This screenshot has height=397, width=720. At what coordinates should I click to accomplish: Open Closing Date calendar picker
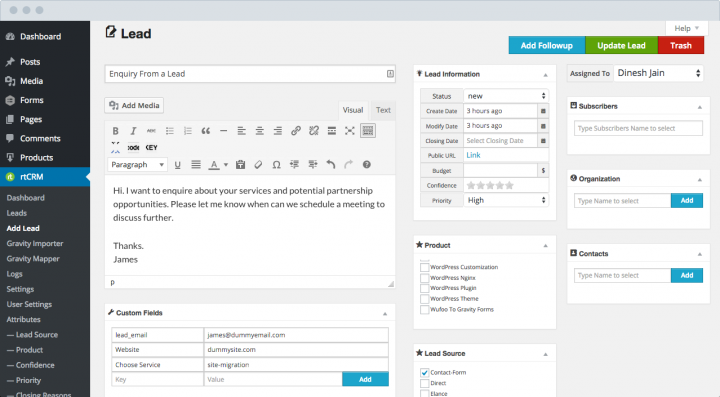pos(543,141)
